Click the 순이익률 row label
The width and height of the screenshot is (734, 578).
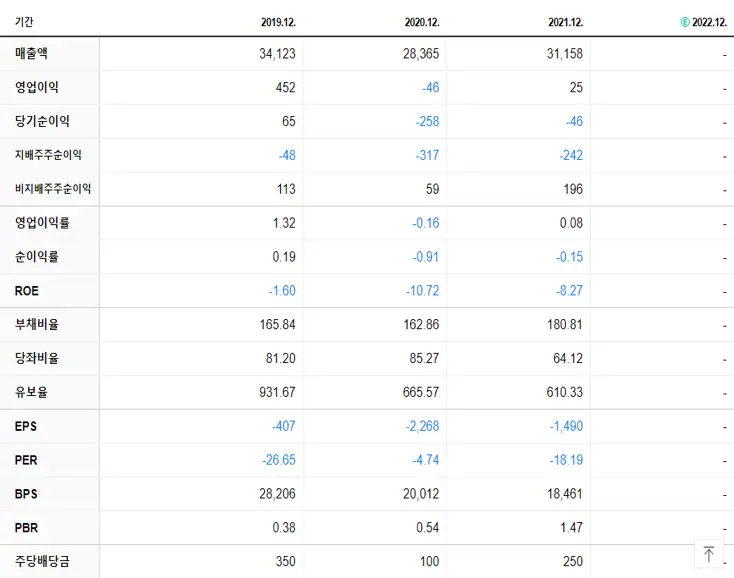point(37,256)
